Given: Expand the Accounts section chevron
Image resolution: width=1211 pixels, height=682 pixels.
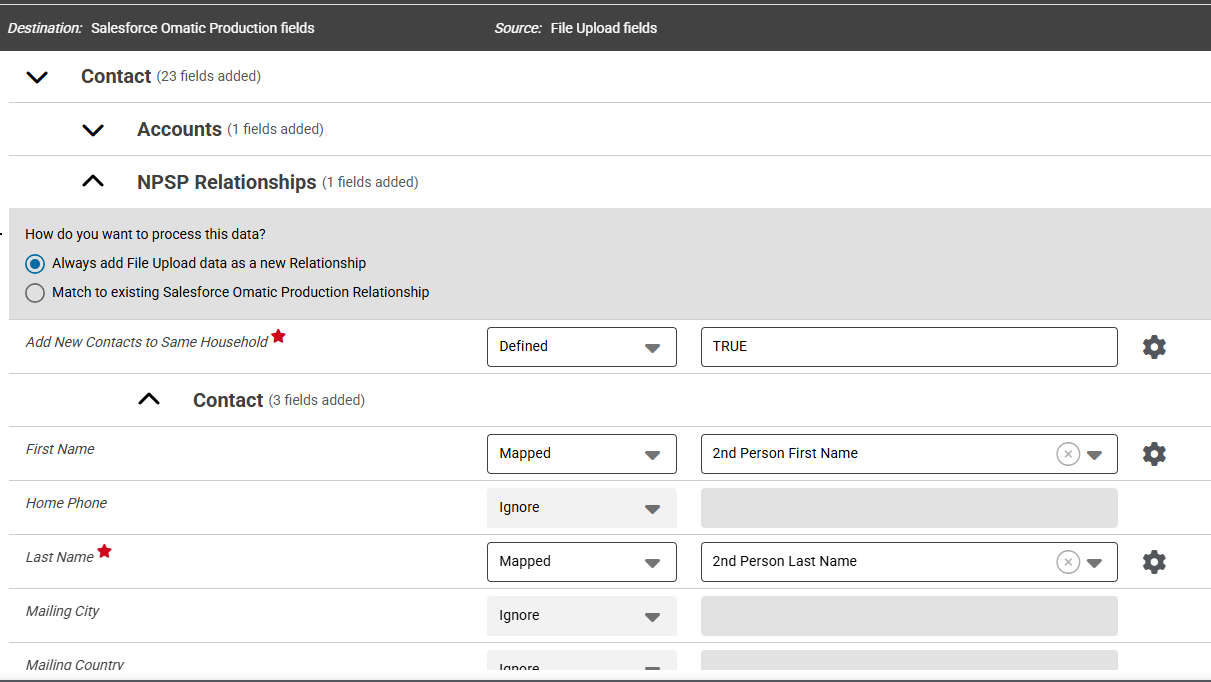Looking at the screenshot, I should (93, 130).
